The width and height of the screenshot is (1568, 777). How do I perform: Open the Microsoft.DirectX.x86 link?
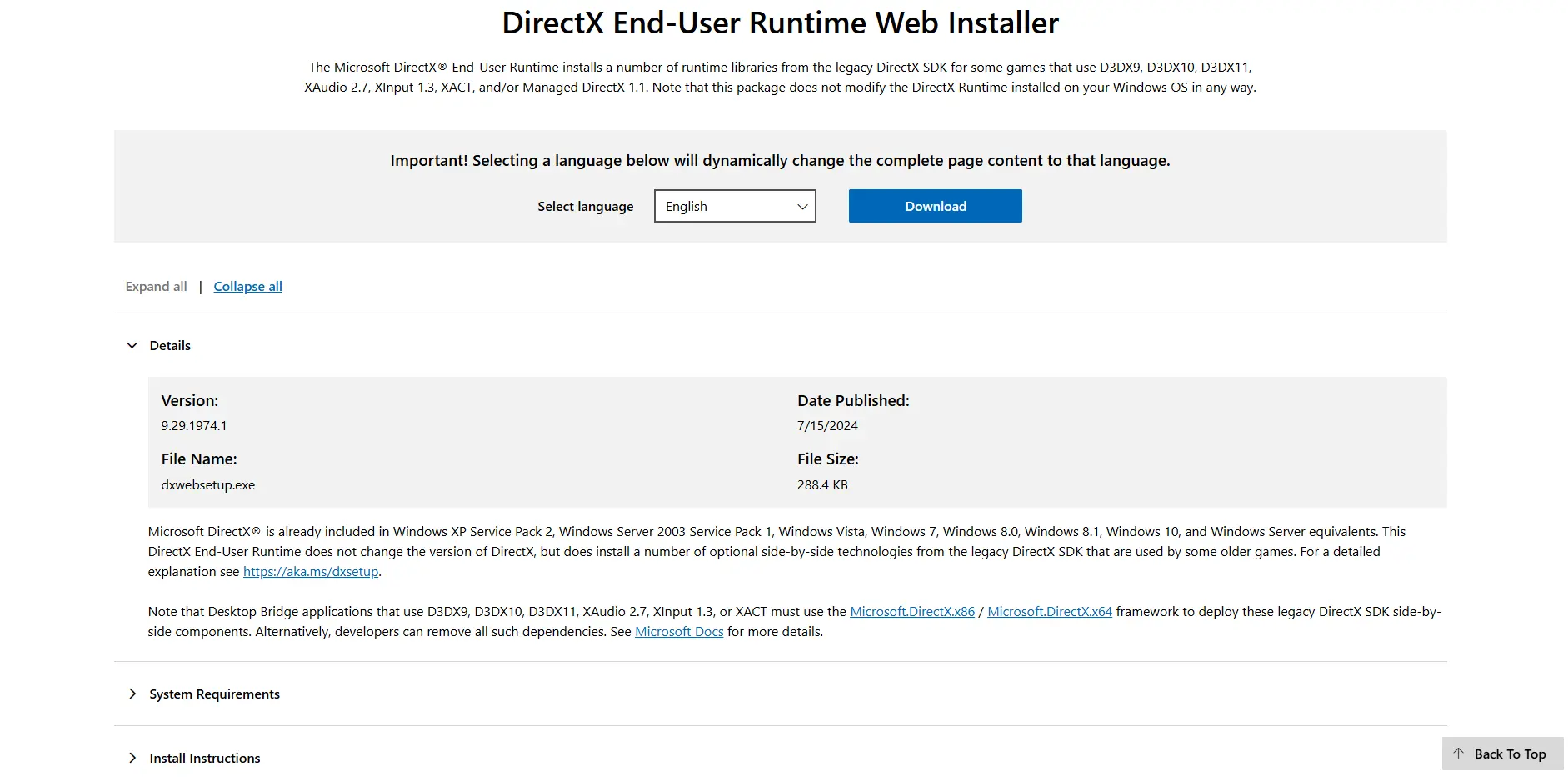click(911, 611)
